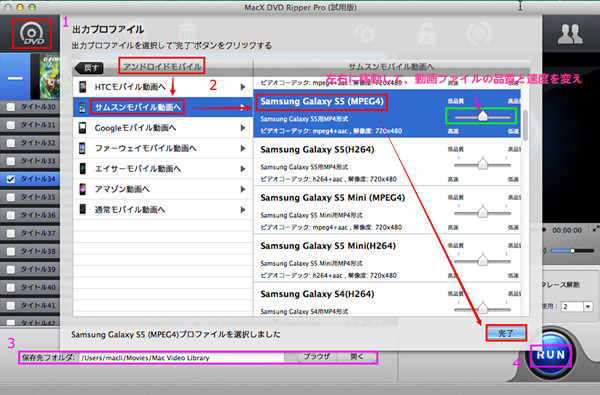Select Samsung Galaxy S4(H264) profile

tap(387, 299)
